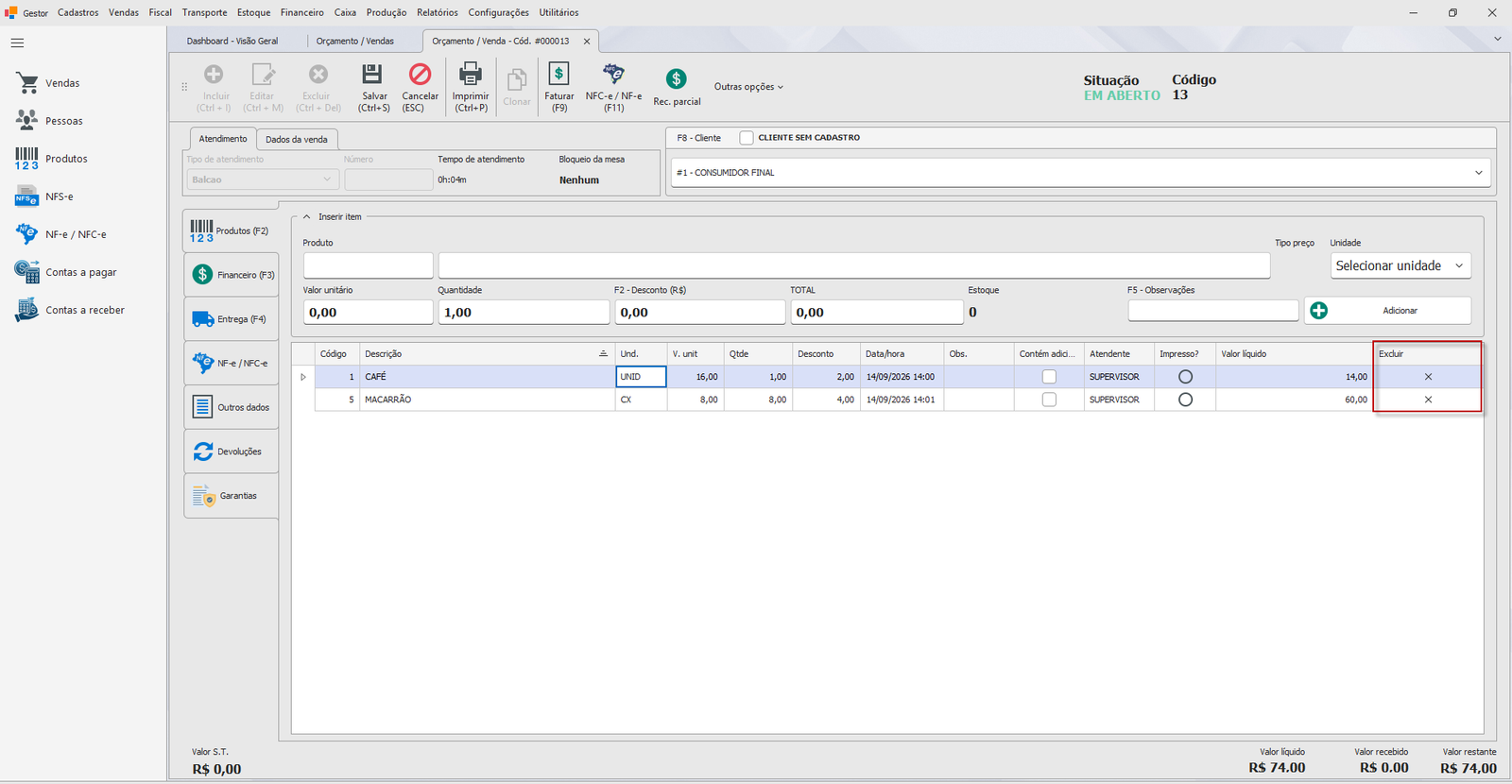Invoice the sale with Faturar (F9)

tap(559, 88)
